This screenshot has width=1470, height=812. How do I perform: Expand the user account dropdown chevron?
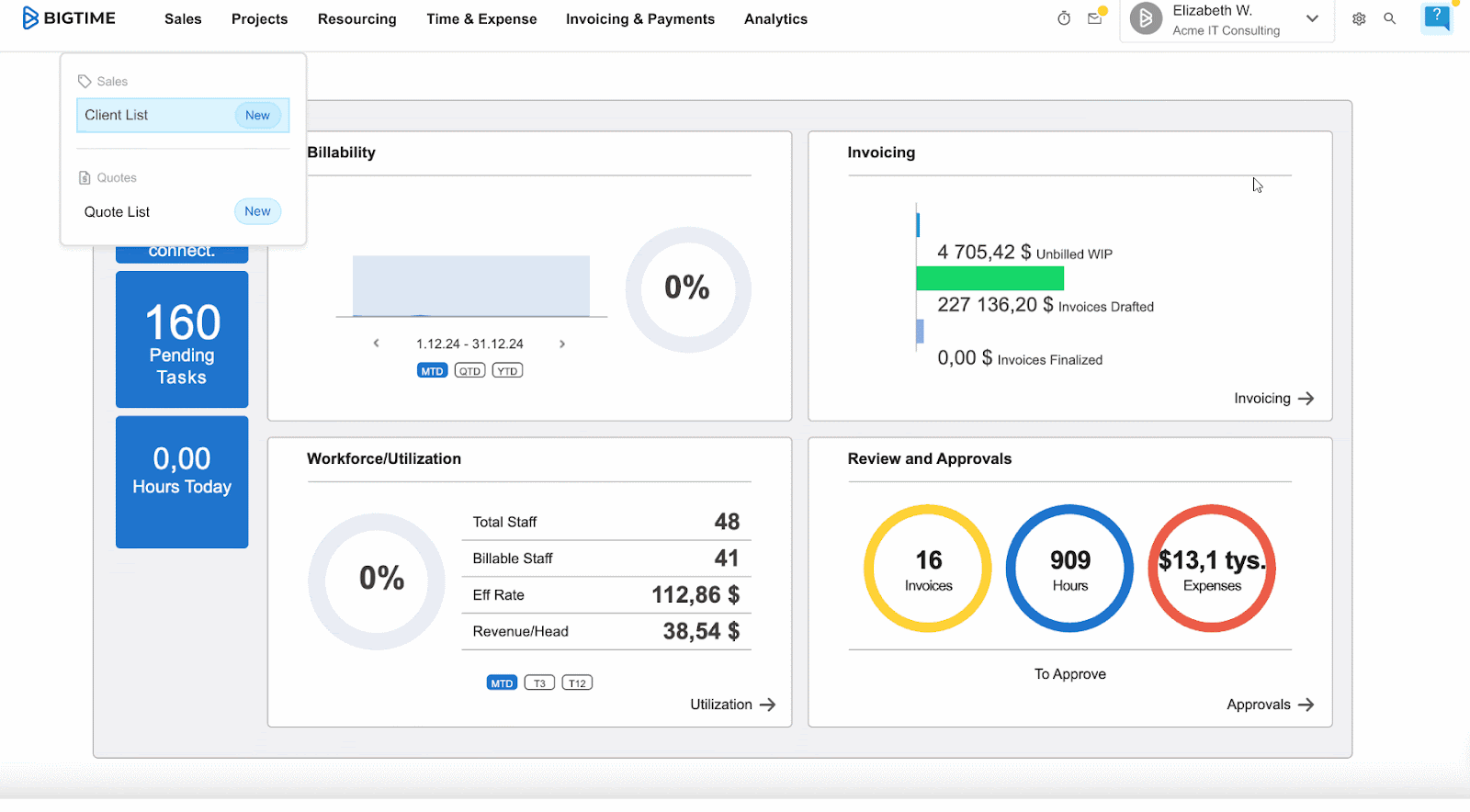coord(1312,19)
